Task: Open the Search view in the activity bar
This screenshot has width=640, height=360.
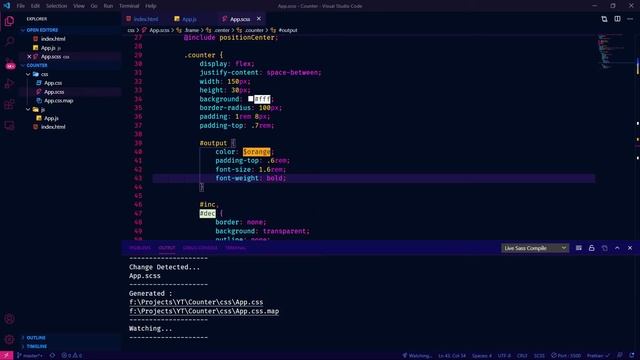Action: (9, 42)
